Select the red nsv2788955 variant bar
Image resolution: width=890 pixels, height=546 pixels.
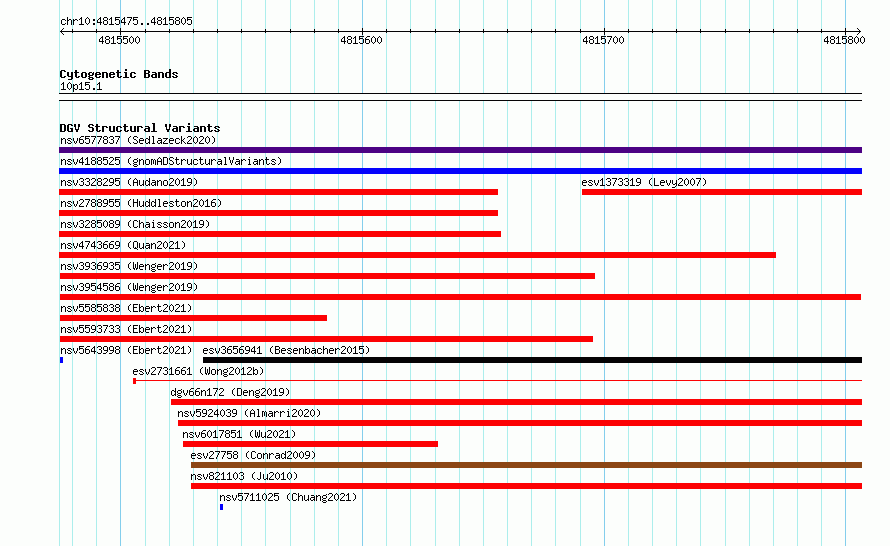(278, 213)
